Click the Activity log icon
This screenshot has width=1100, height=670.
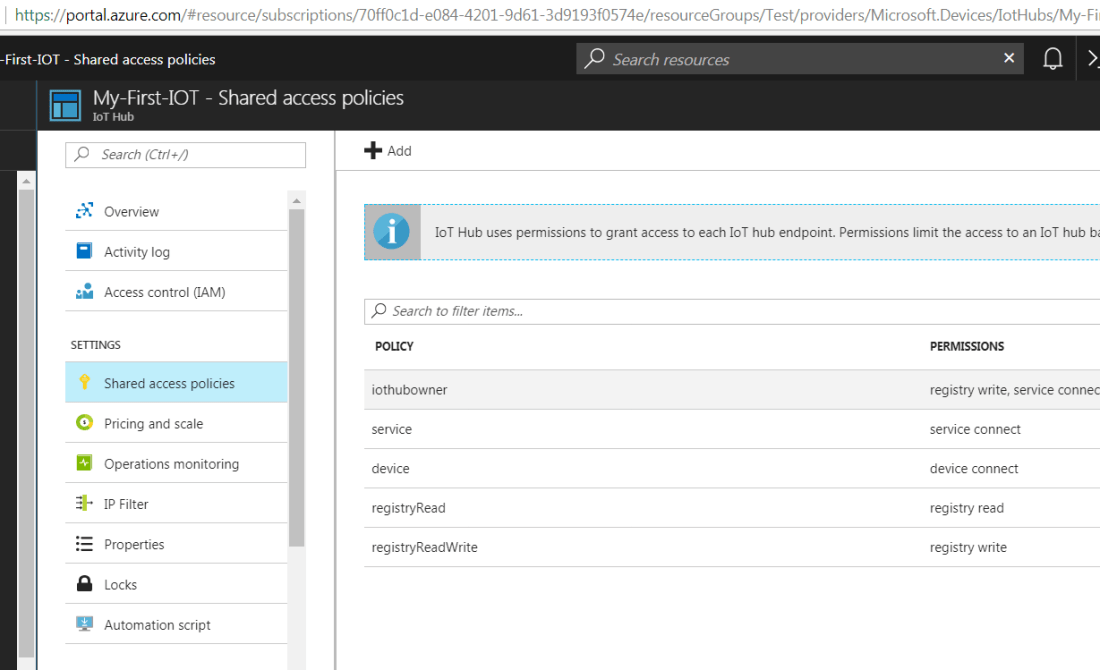coord(85,252)
